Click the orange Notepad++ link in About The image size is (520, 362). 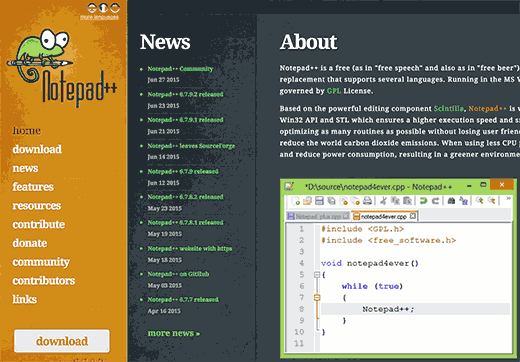tap(487, 108)
